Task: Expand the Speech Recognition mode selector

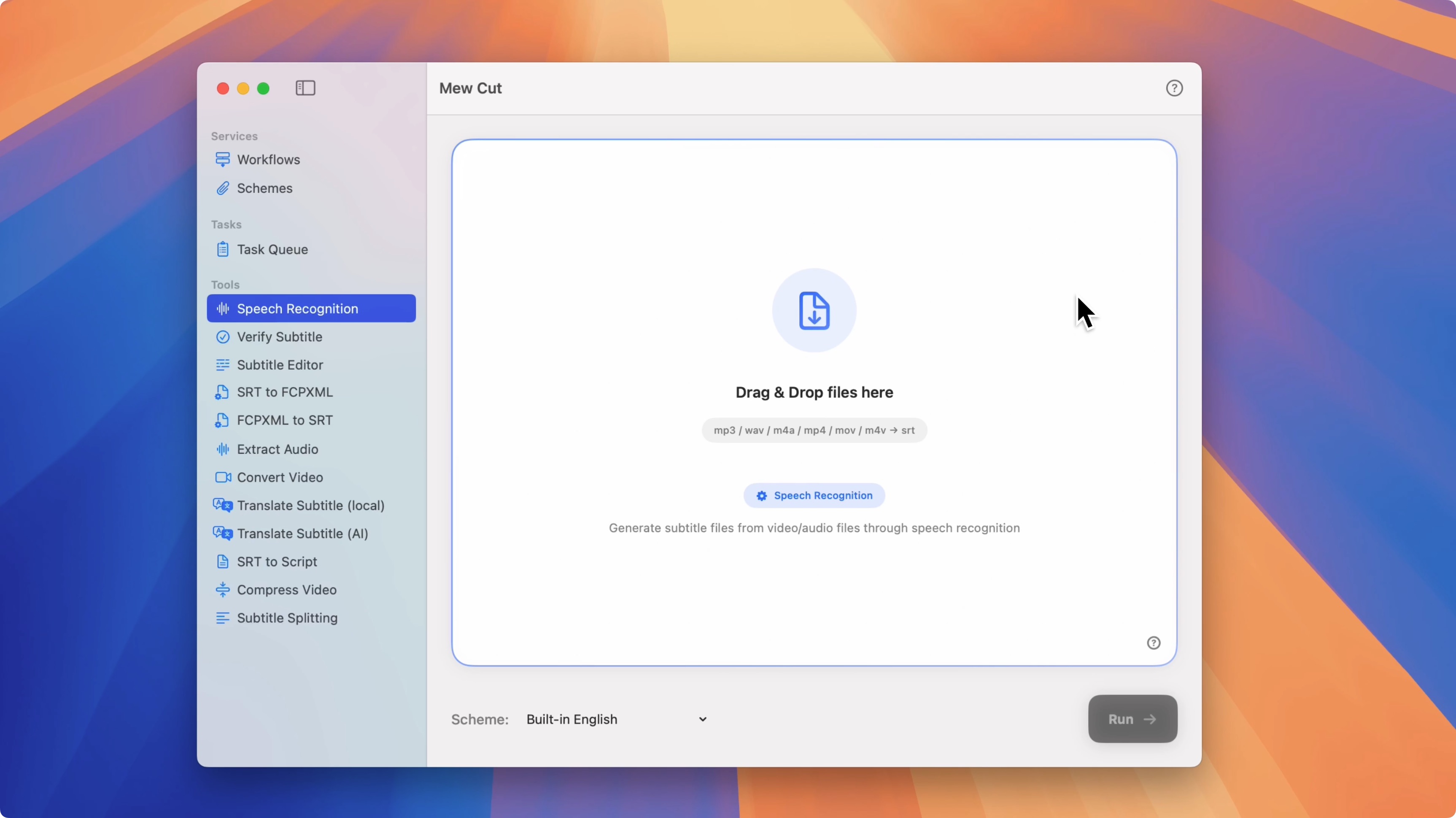Action: (814, 495)
